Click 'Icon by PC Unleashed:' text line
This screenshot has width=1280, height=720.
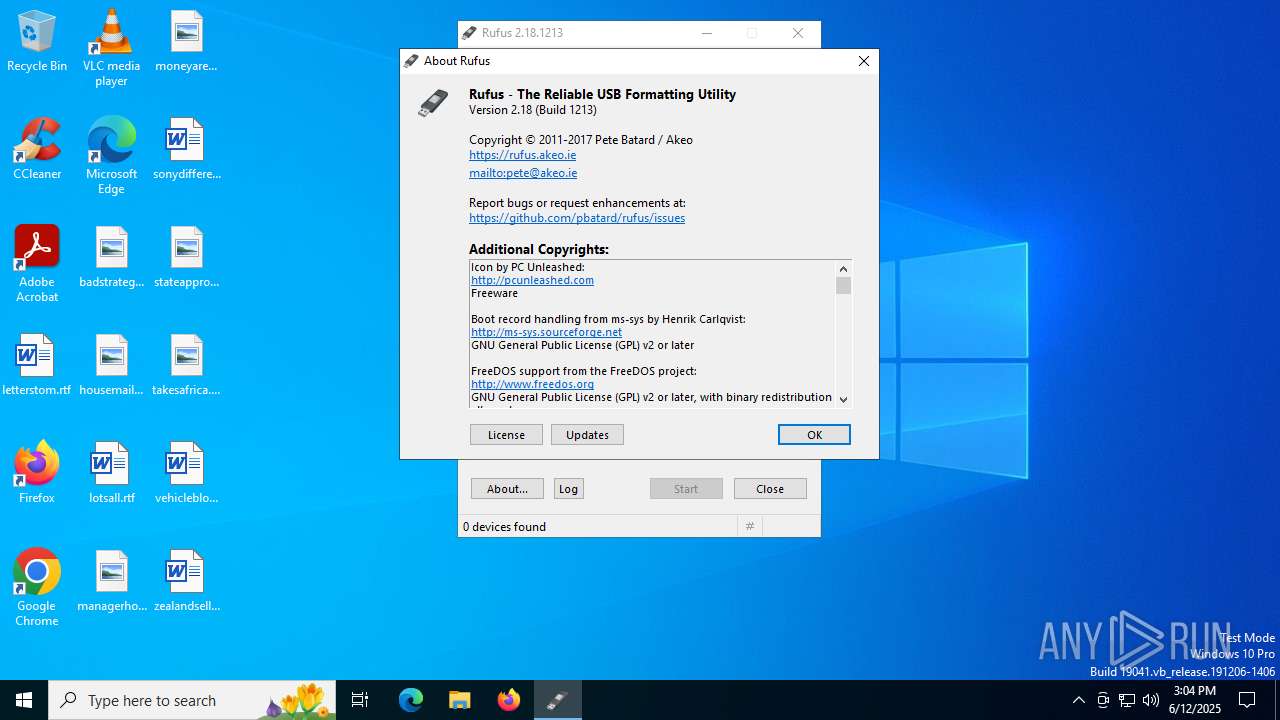528,267
